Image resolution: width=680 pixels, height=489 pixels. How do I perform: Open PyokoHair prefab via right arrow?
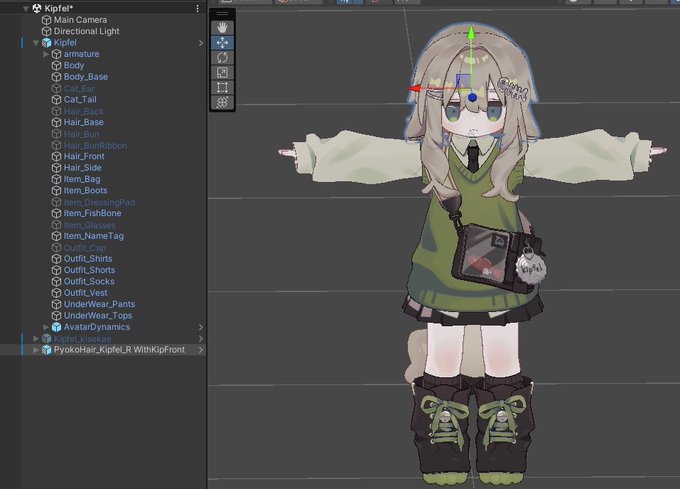click(x=201, y=350)
